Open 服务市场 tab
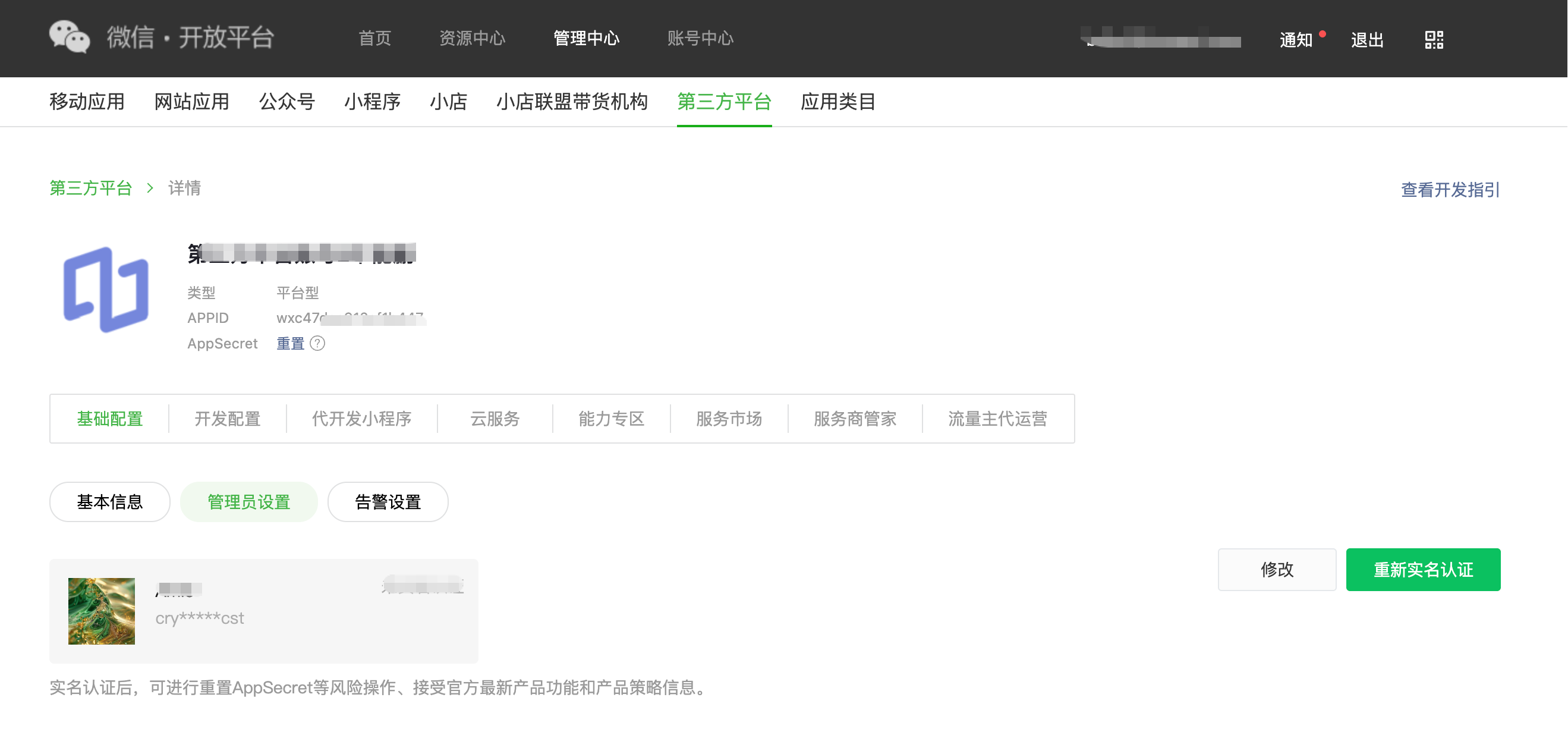Screen dimensions: 1568x735 point(729,419)
